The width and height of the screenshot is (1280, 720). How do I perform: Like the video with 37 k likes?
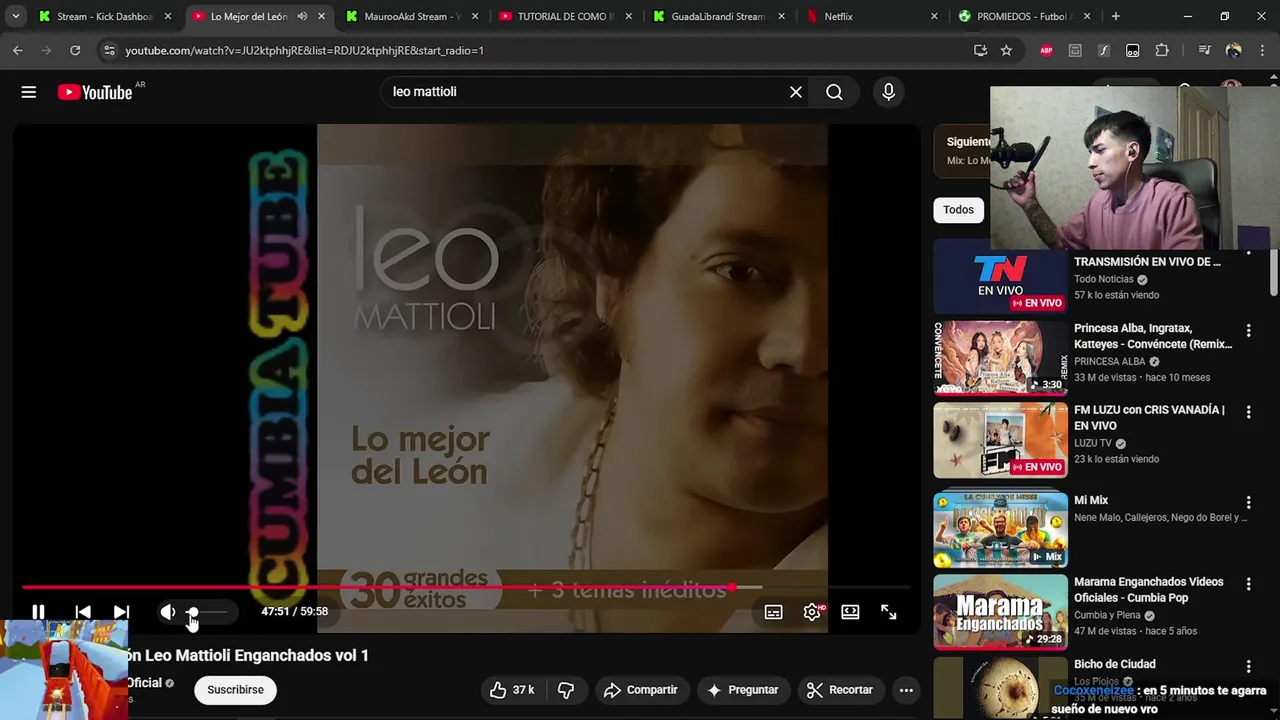[x=513, y=690]
